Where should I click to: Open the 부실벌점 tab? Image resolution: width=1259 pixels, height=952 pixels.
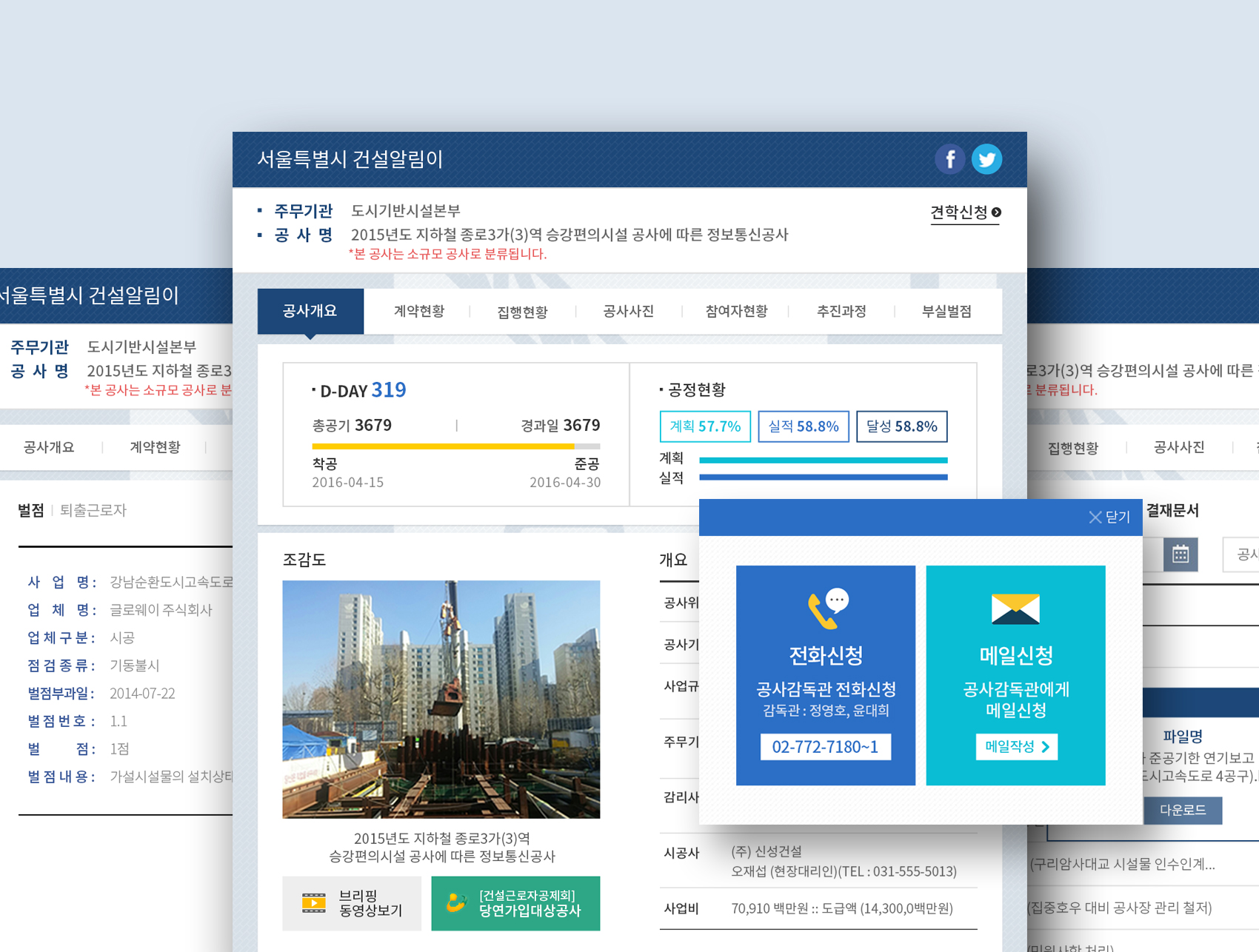pyautogui.click(x=946, y=311)
